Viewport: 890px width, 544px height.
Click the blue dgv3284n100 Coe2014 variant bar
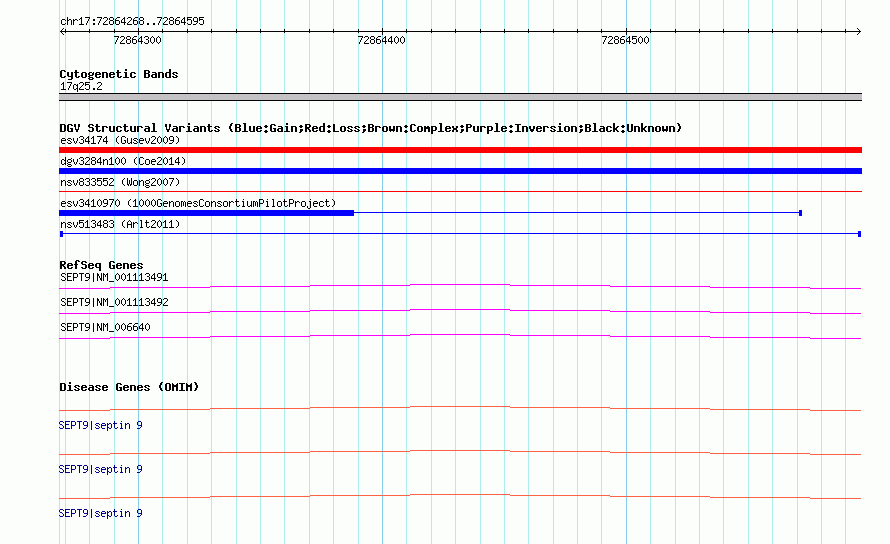click(x=460, y=171)
